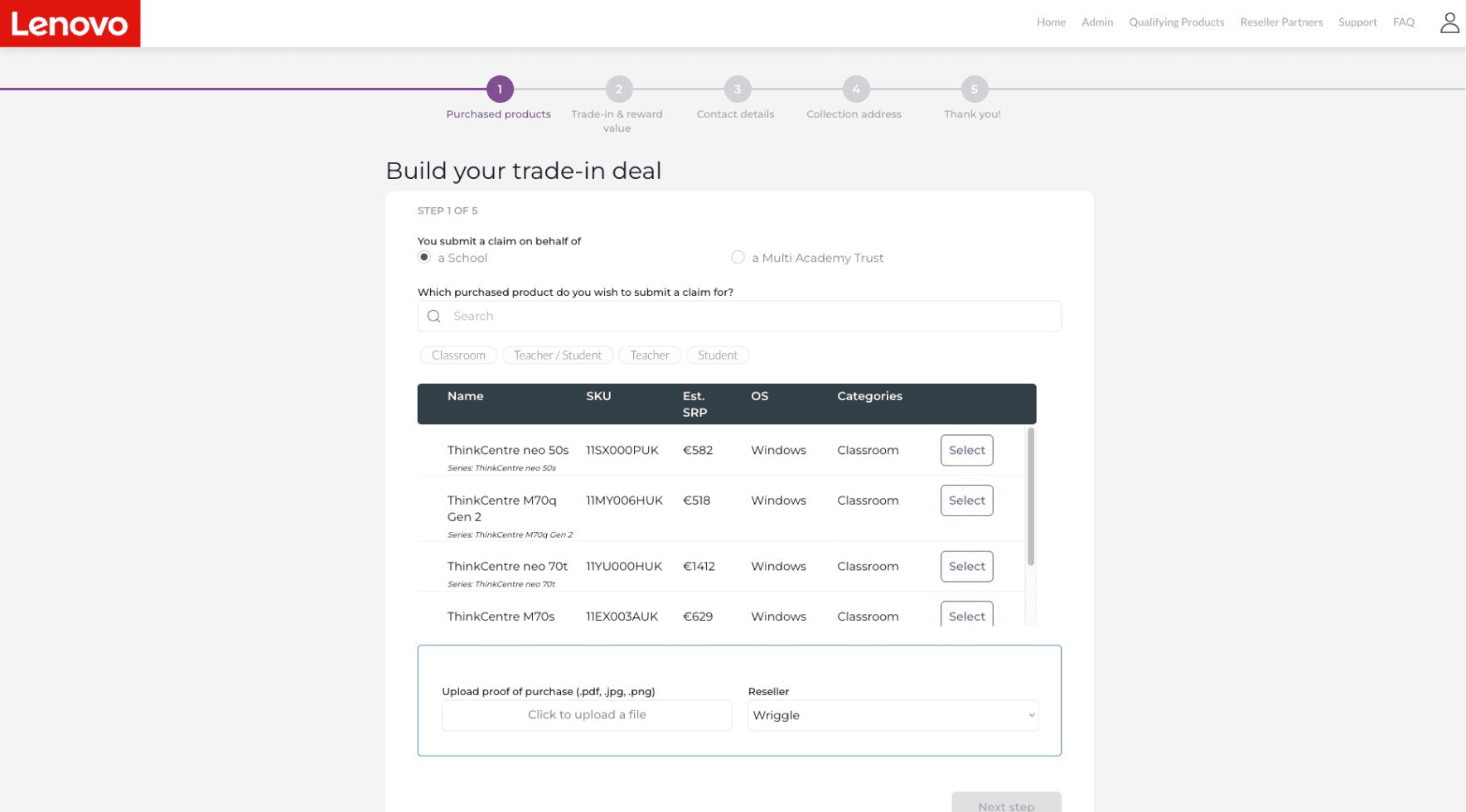Click SKU 11EX003AUK in the table

click(x=622, y=616)
